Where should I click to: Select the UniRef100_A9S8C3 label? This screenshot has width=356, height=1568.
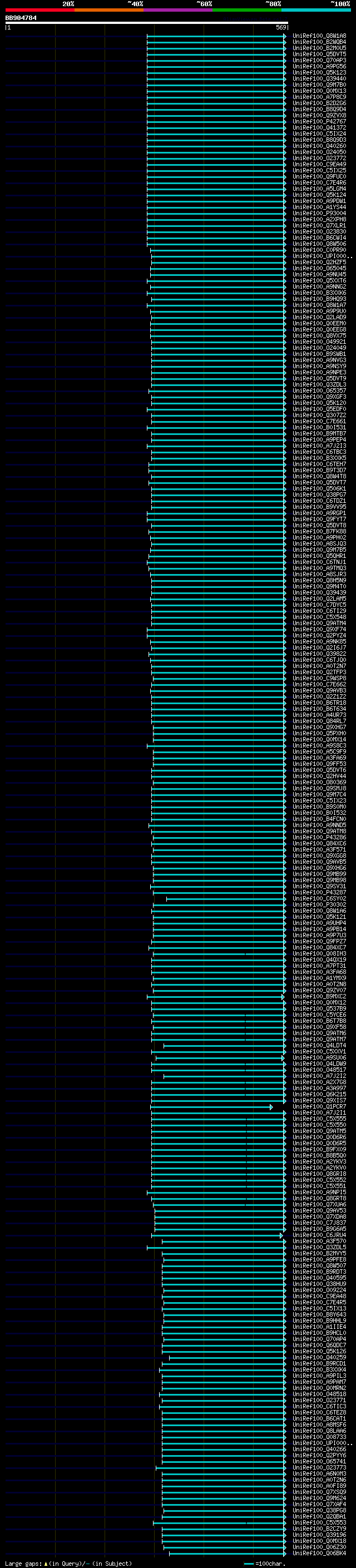pos(319,746)
